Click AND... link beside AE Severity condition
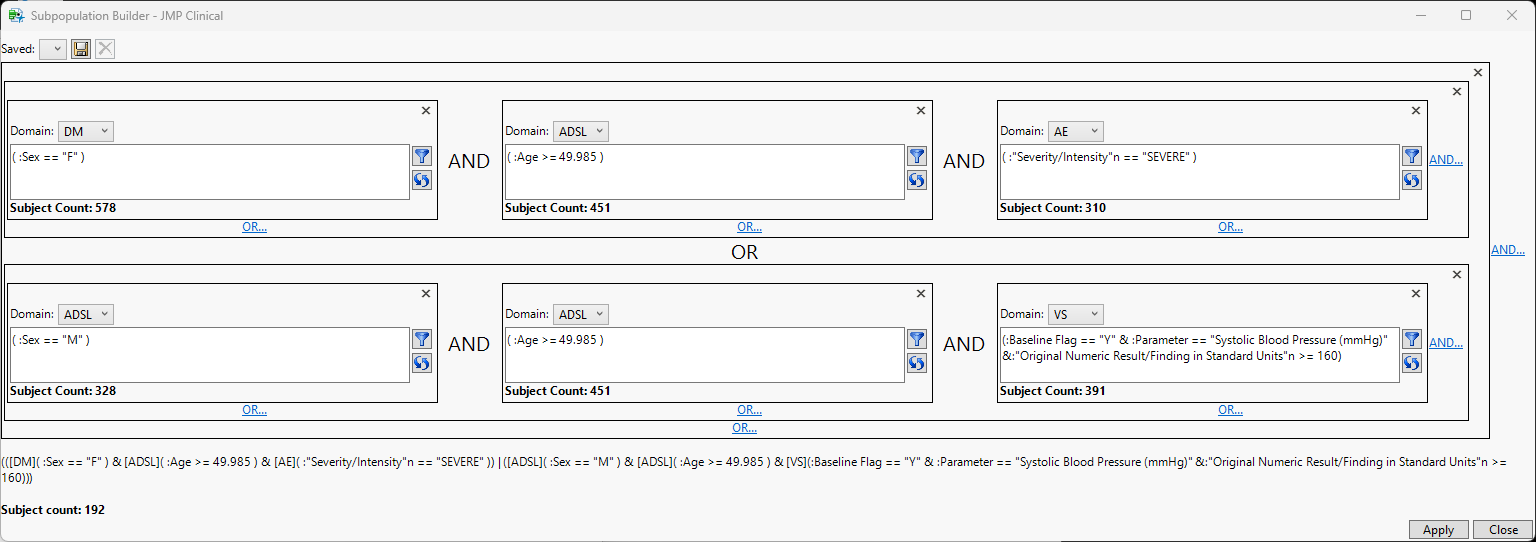 tap(1445, 160)
